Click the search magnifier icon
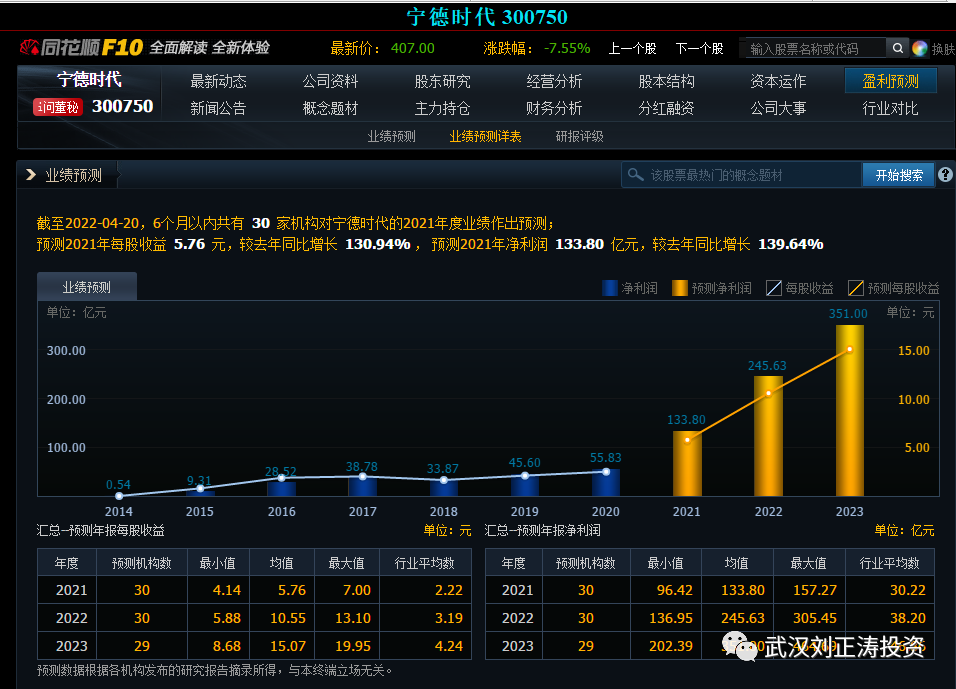The width and height of the screenshot is (956, 689). tap(897, 48)
